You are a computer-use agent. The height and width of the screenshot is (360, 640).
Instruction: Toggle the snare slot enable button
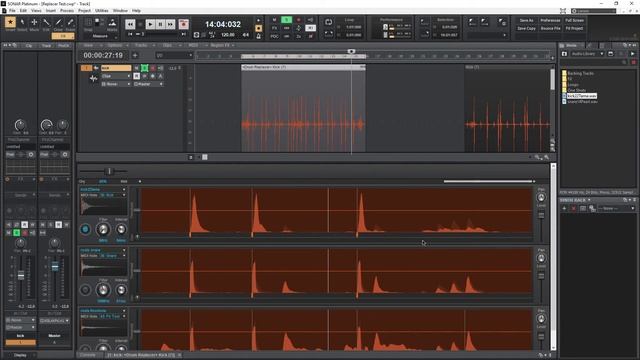[85, 290]
